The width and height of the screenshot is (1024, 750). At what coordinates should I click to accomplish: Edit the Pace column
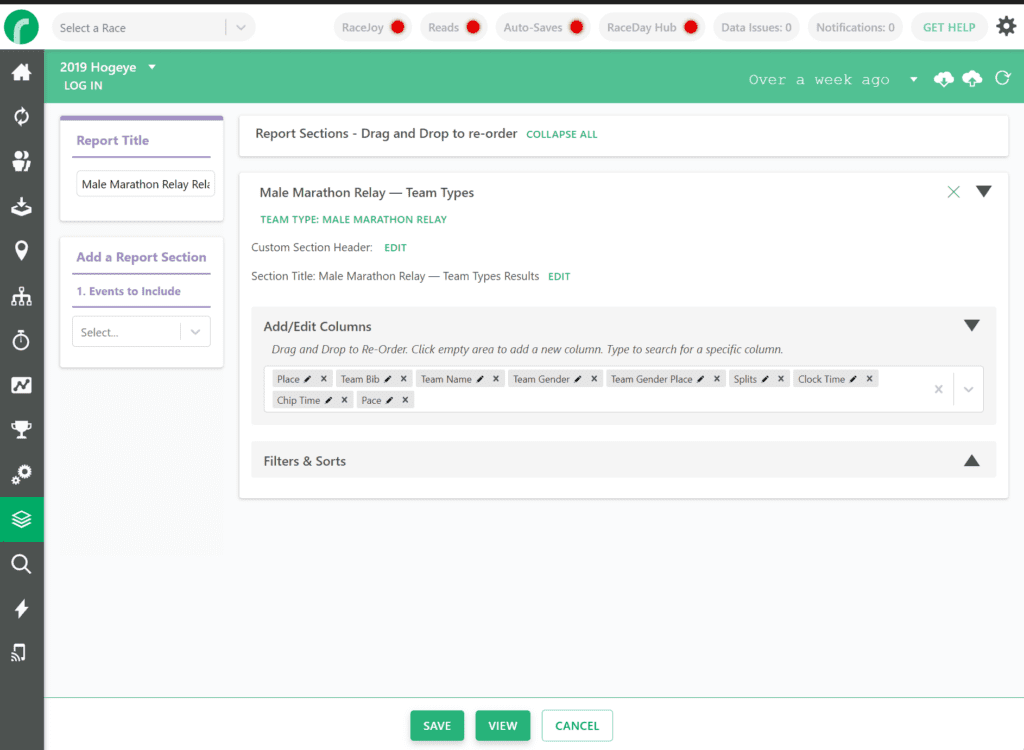coord(389,400)
